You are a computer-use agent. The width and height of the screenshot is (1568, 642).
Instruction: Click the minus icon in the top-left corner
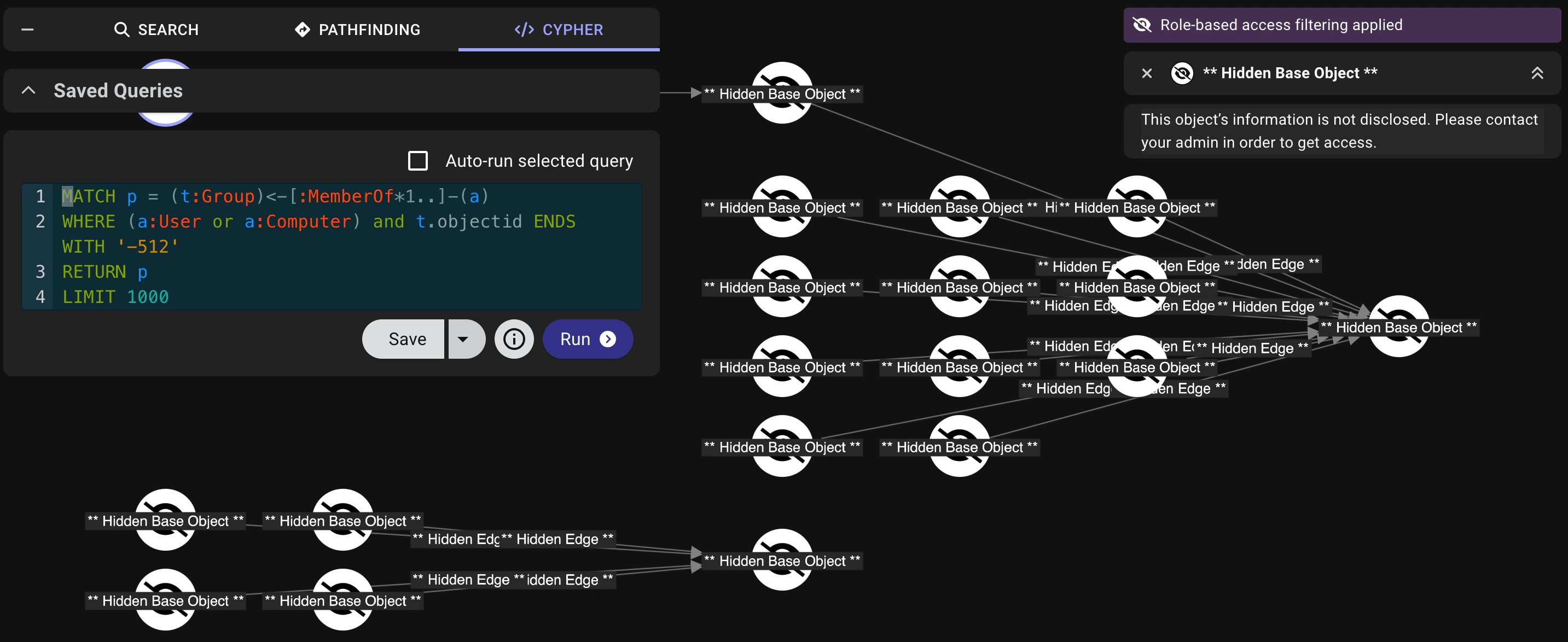pyautogui.click(x=27, y=28)
